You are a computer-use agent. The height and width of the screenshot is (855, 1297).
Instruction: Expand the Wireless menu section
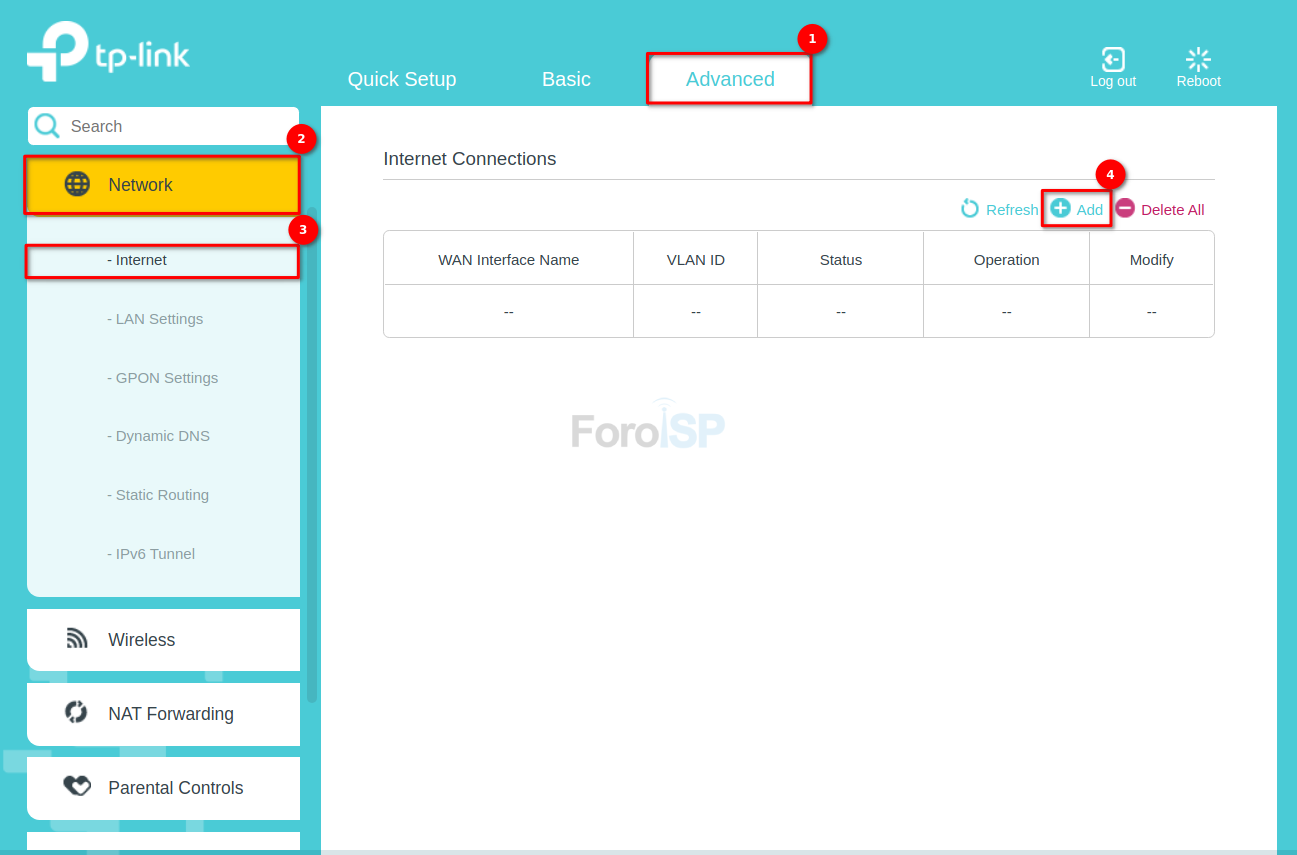tap(142, 640)
